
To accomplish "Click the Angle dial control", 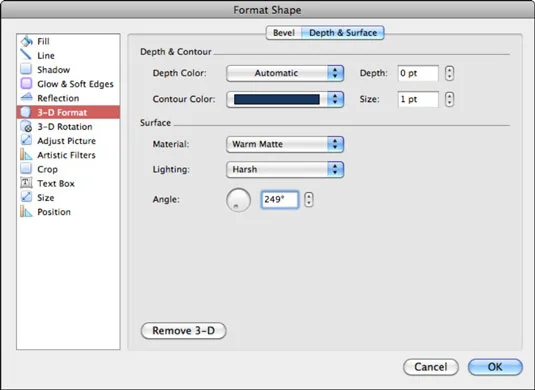I will coord(238,200).
